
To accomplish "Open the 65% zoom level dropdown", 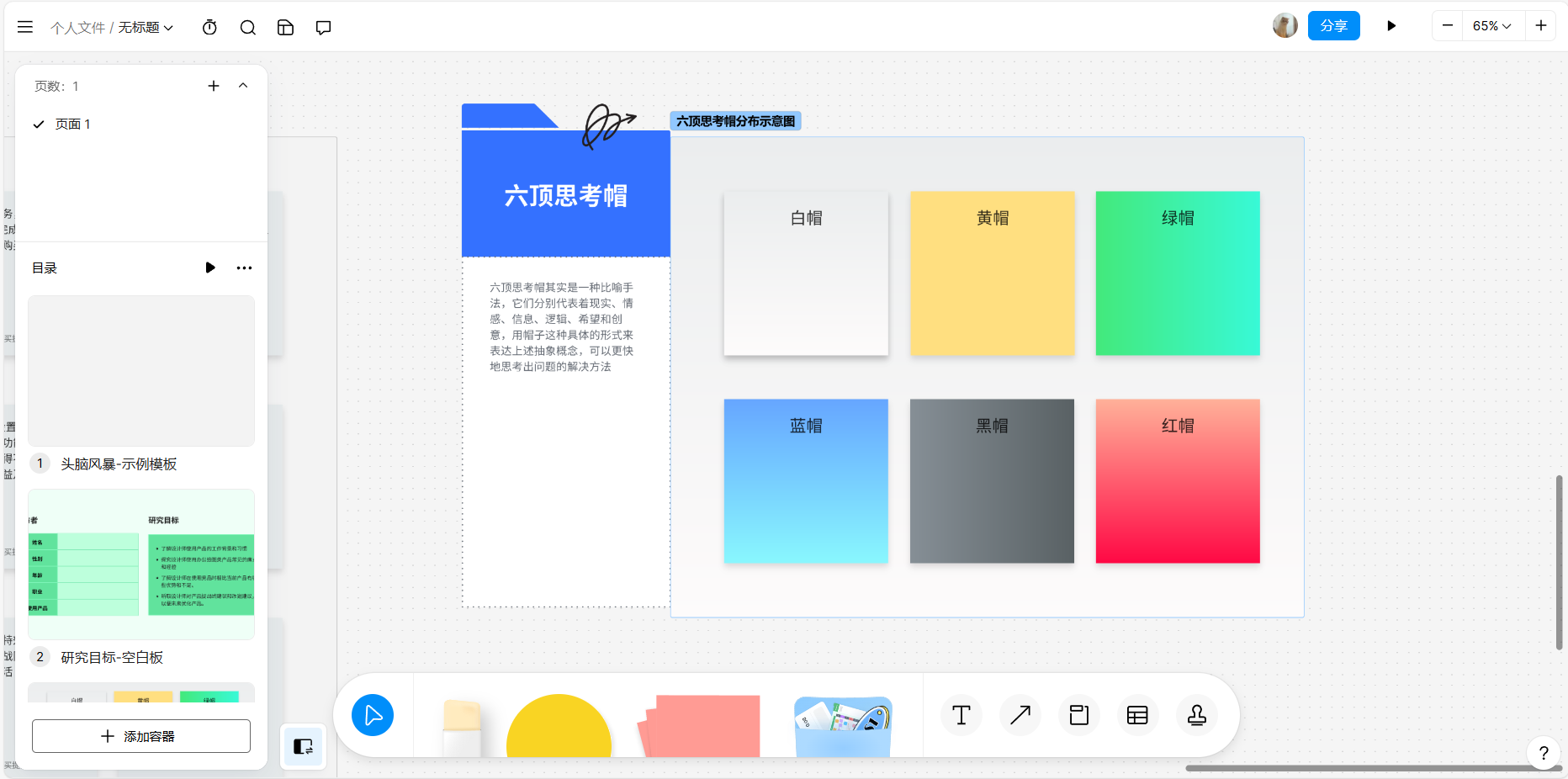I will (x=1491, y=26).
